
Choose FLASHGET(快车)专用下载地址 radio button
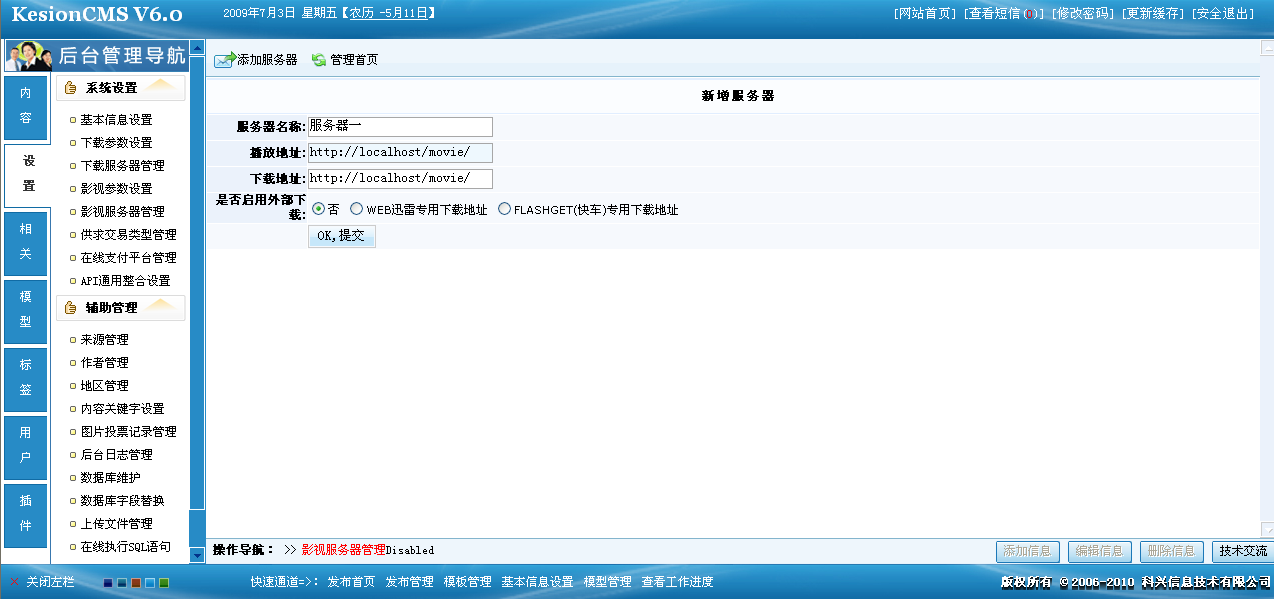coord(504,210)
